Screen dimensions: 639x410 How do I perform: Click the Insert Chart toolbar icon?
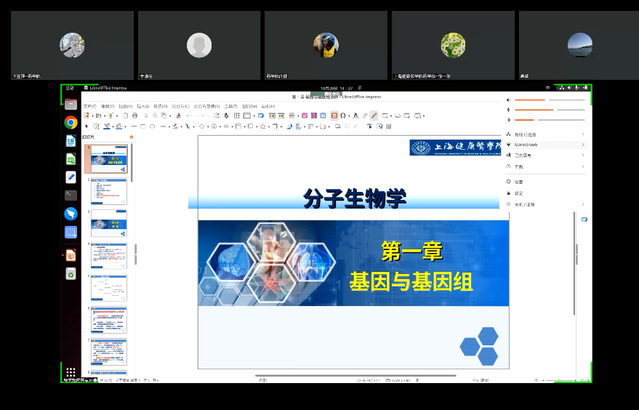[x=323, y=116]
